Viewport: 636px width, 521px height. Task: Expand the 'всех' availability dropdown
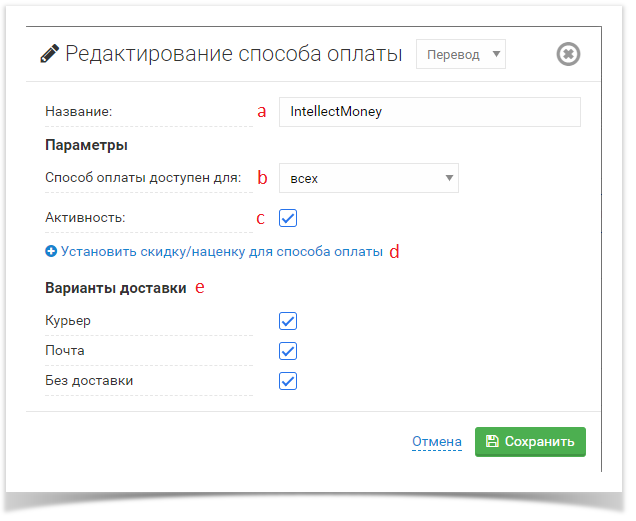[x=368, y=178]
